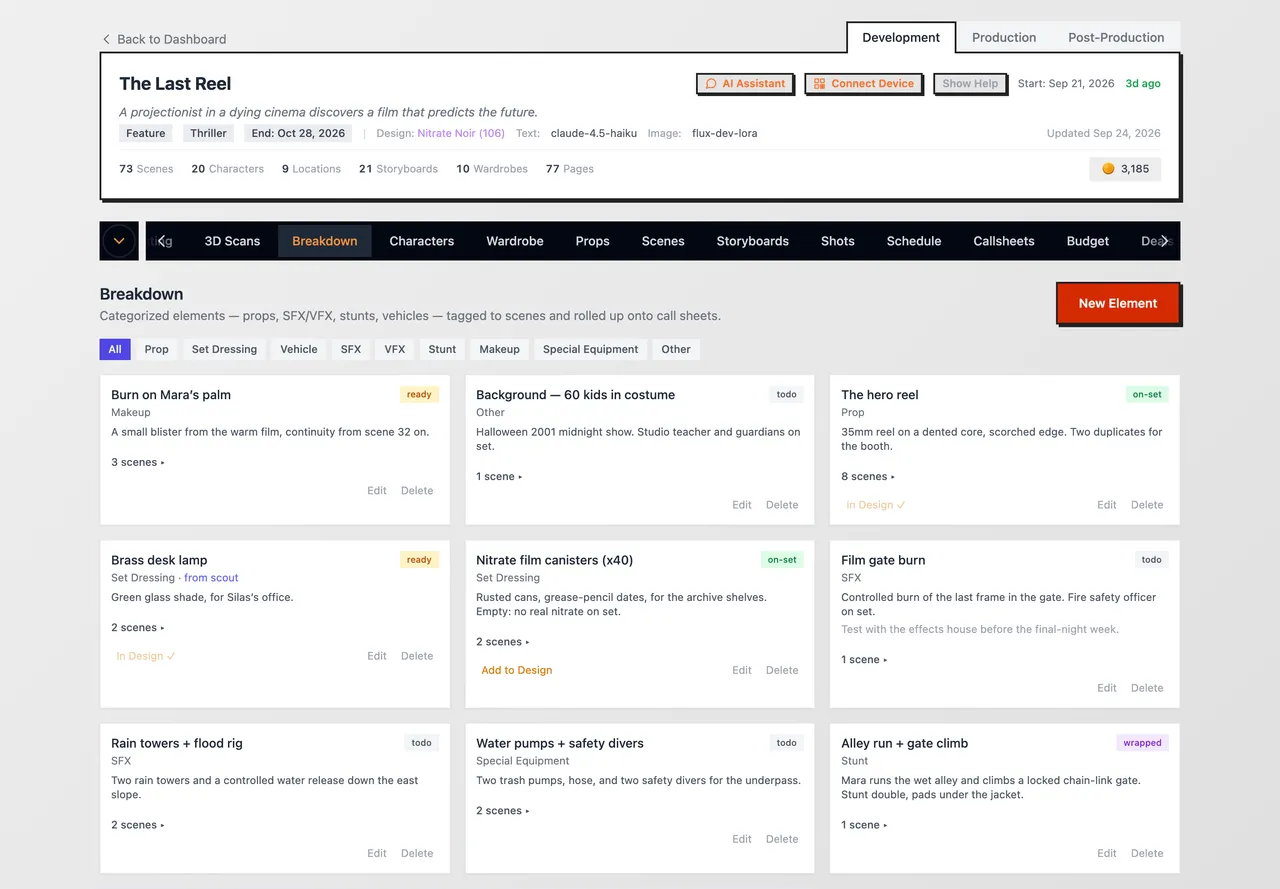Image resolution: width=1280 pixels, height=889 pixels.
Task: Delete the Film gate burn element
Action: (x=1147, y=688)
